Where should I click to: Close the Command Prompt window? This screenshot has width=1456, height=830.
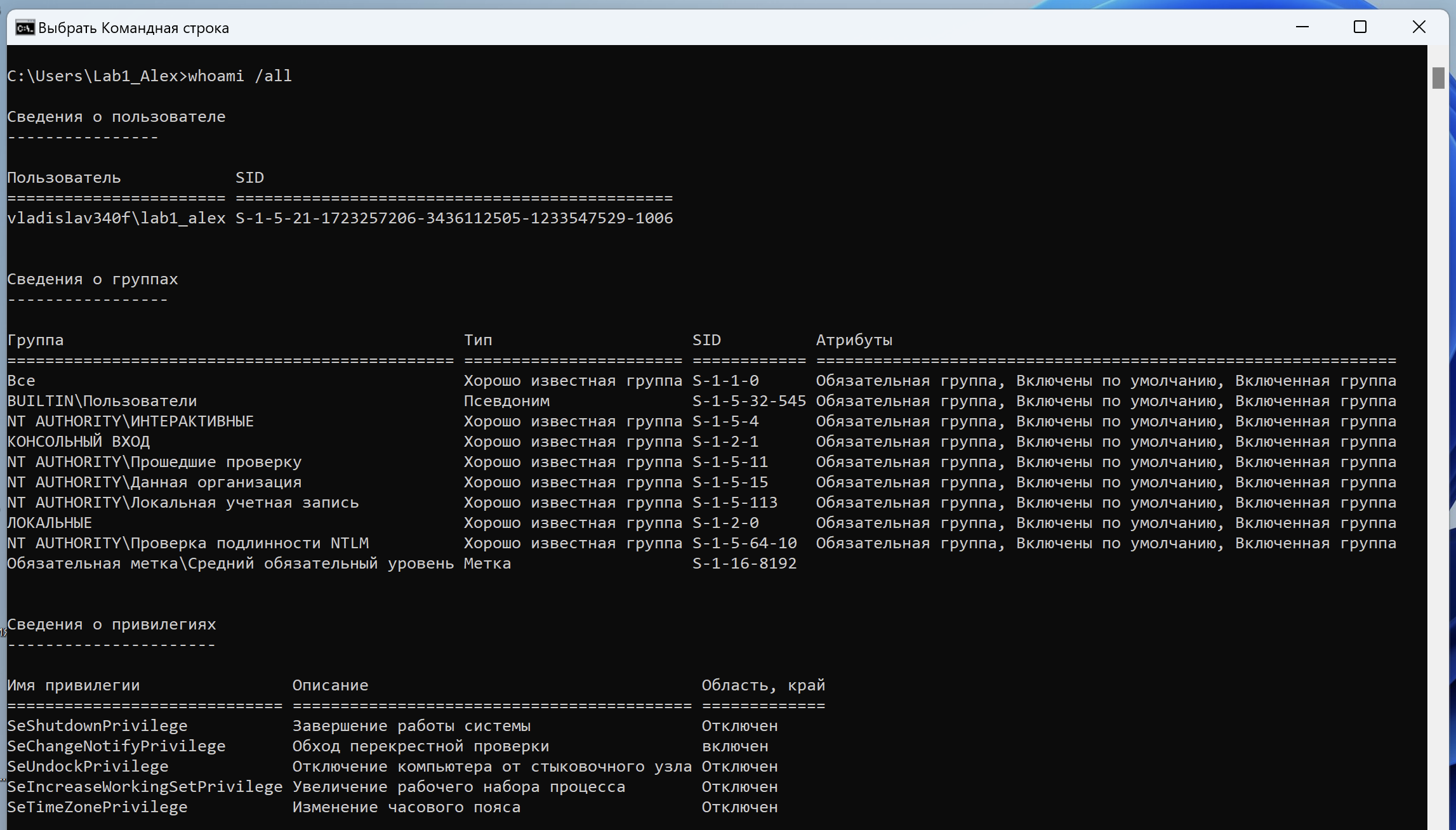coord(1419,27)
